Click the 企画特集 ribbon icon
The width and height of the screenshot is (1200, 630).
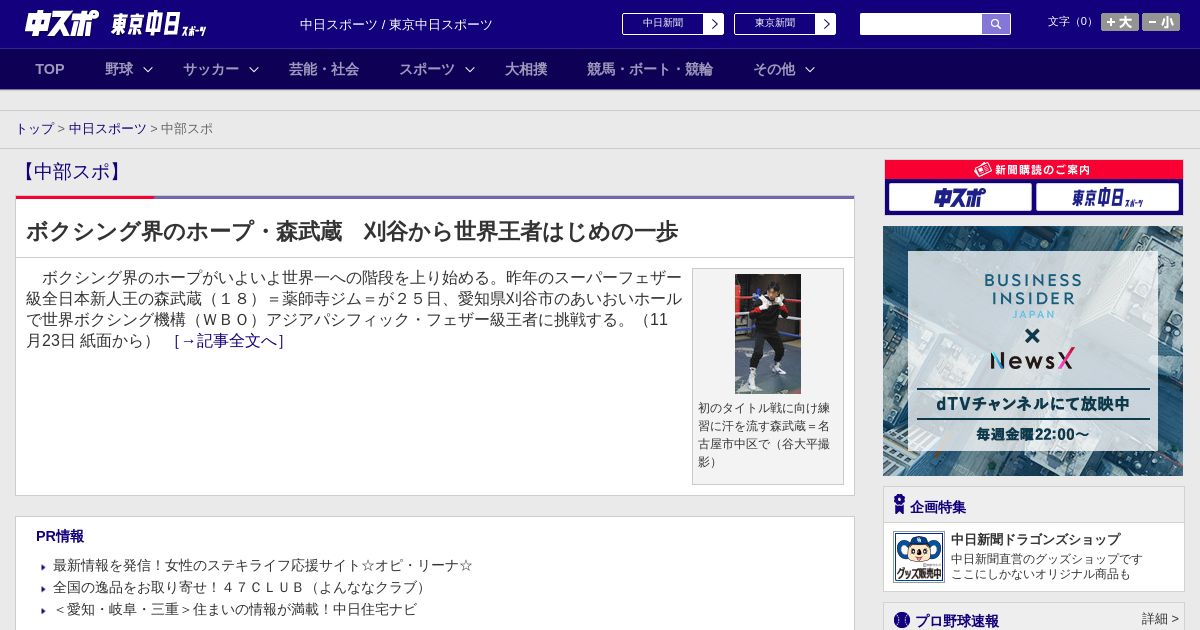click(899, 505)
